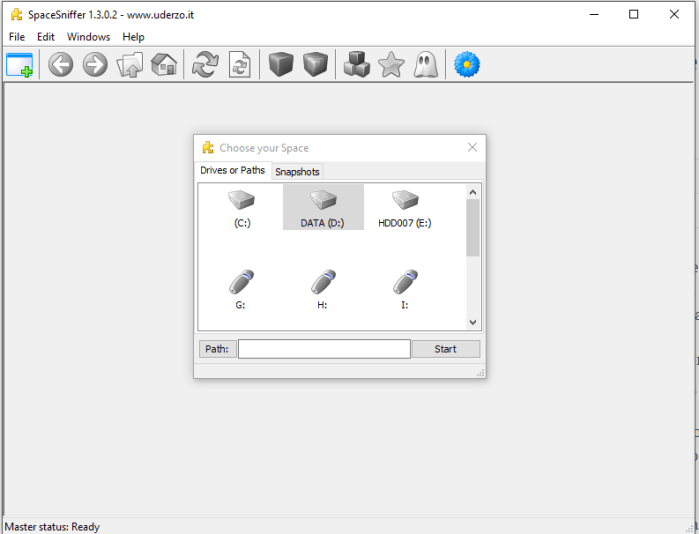Screen dimensions: 699x534
Task: Select the DATA (D:) drive
Action: coord(323,208)
